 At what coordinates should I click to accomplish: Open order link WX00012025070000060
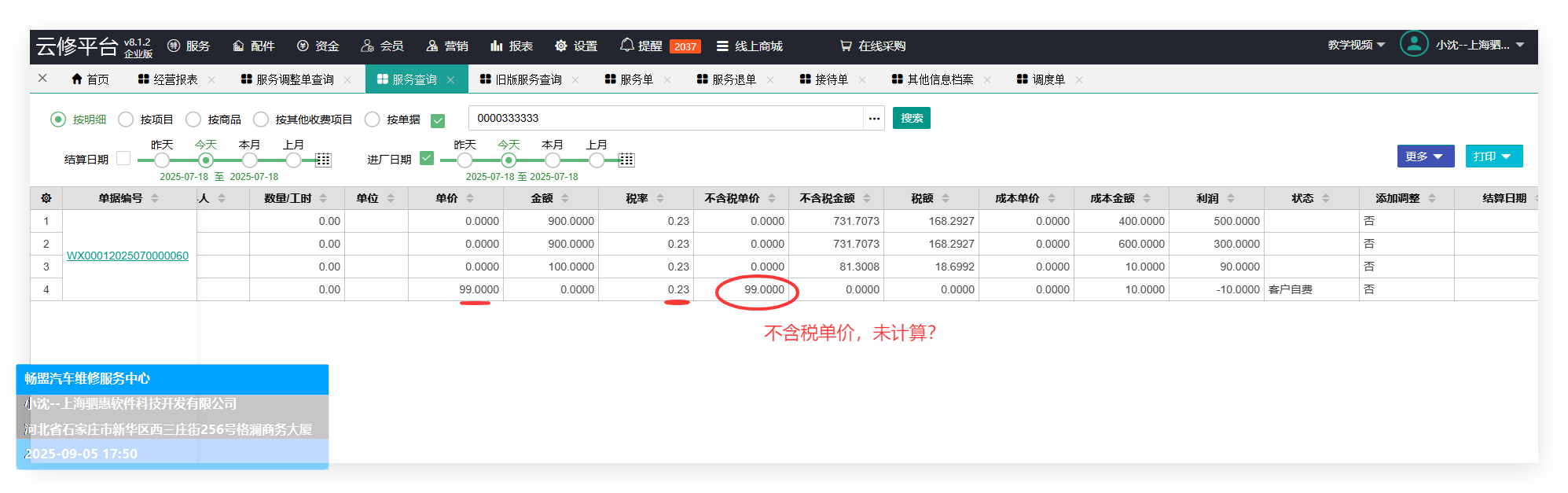(x=127, y=256)
